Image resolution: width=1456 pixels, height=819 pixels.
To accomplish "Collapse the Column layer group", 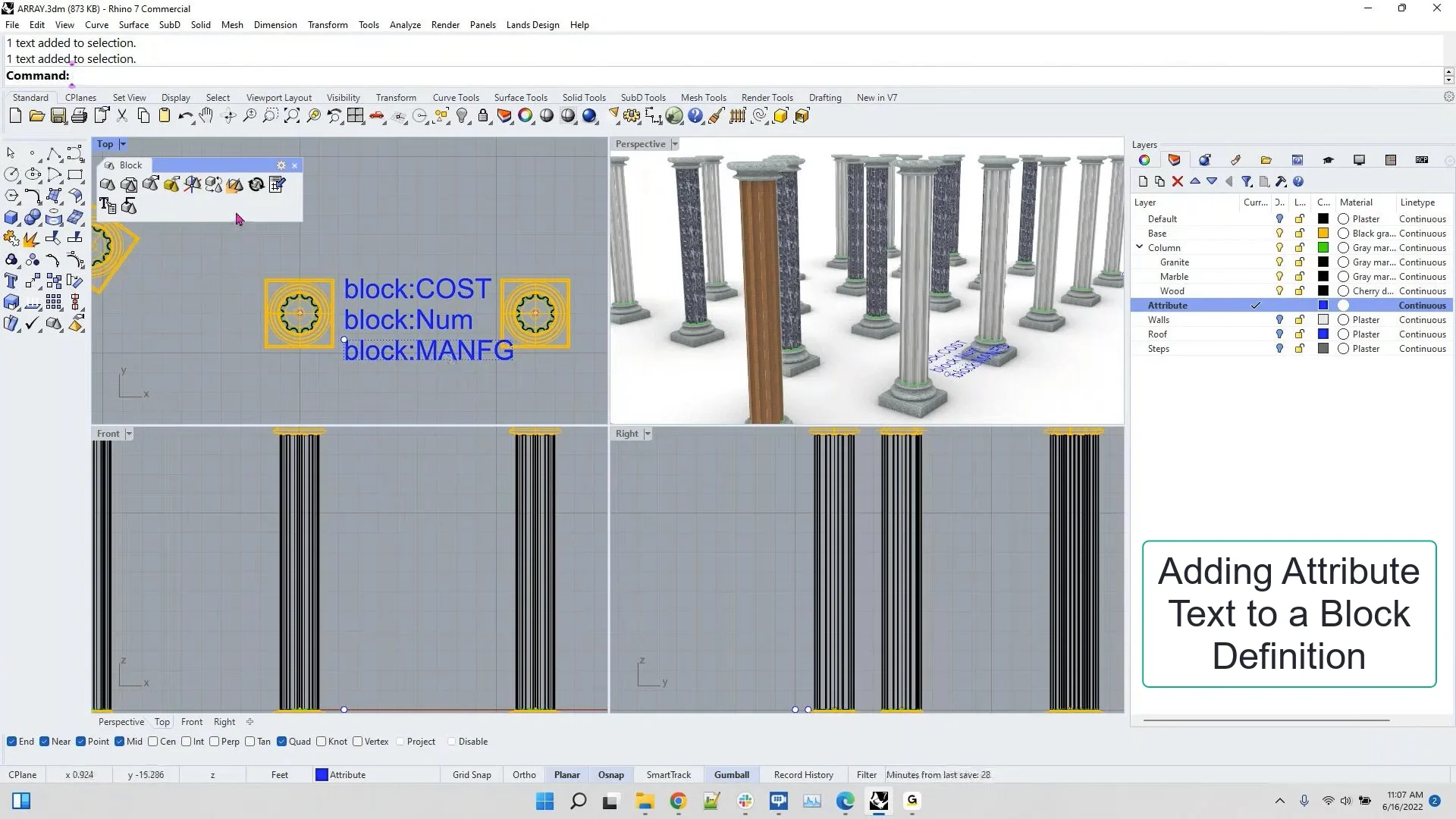I will coord(1139,247).
